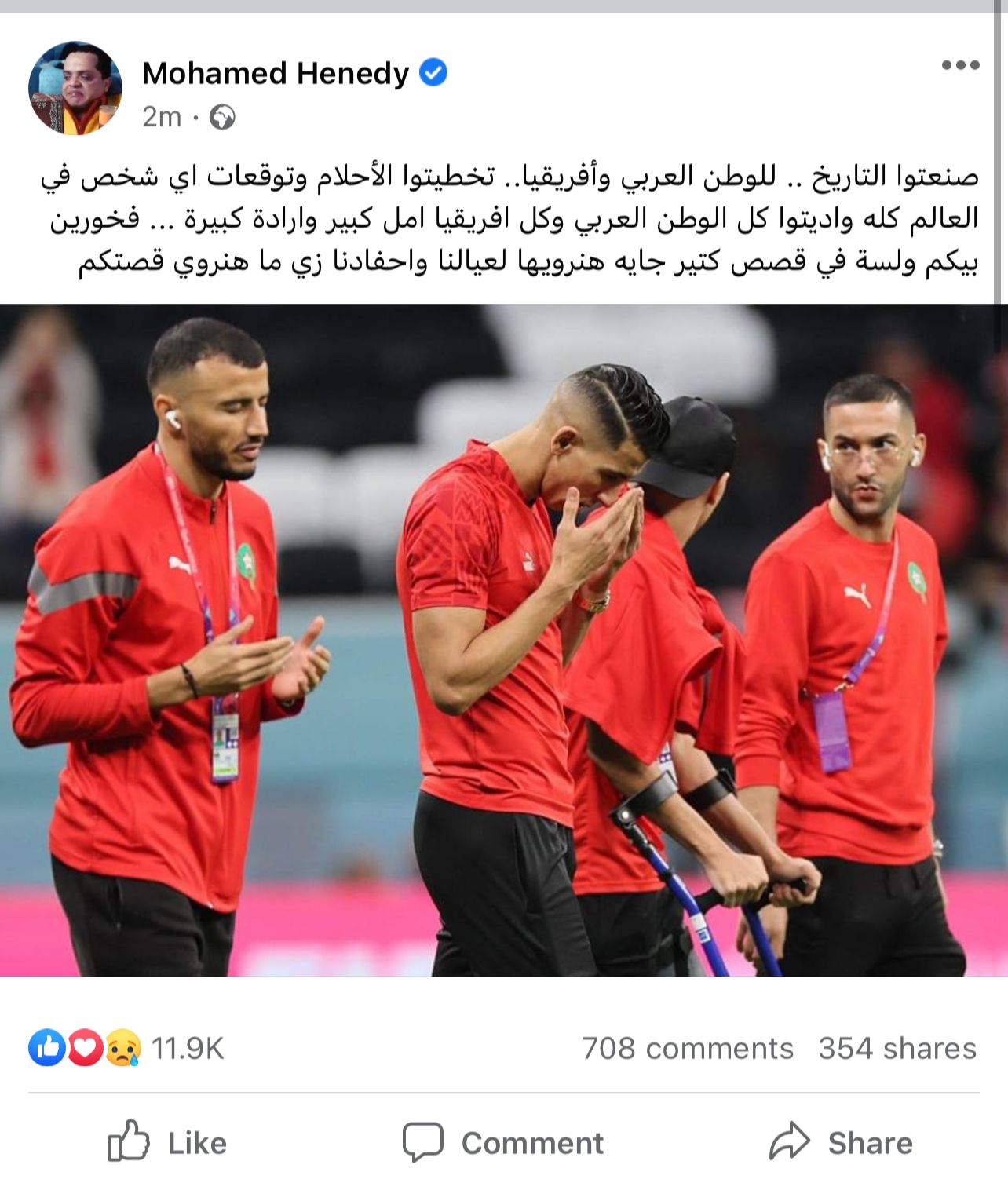Click the sad face reaction icon
This screenshot has height=1183, width=1008.
(123, 1048)
